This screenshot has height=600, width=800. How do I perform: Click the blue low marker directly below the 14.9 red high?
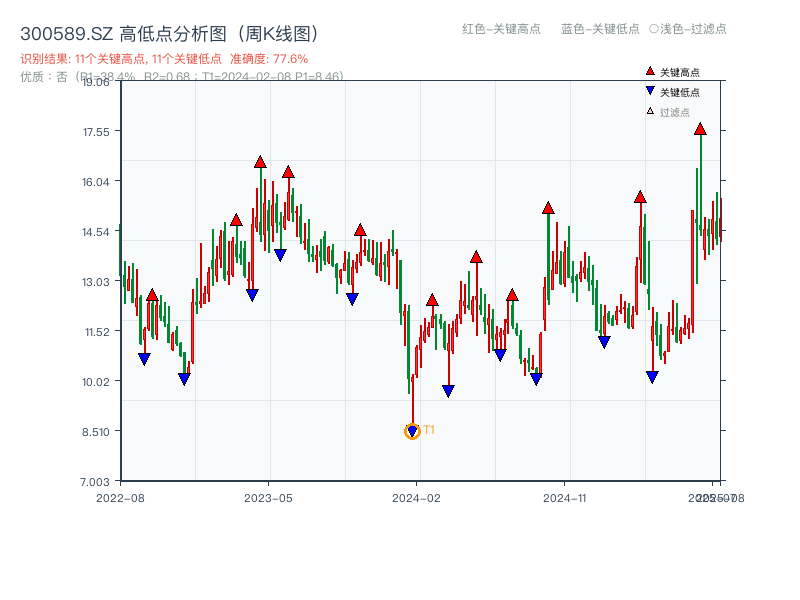pos(252,295)
